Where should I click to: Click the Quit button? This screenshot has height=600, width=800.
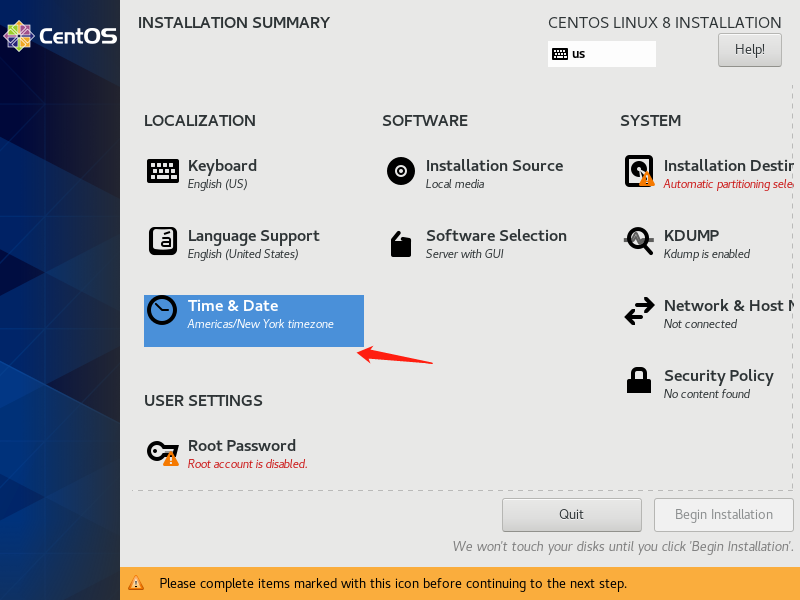571,515
